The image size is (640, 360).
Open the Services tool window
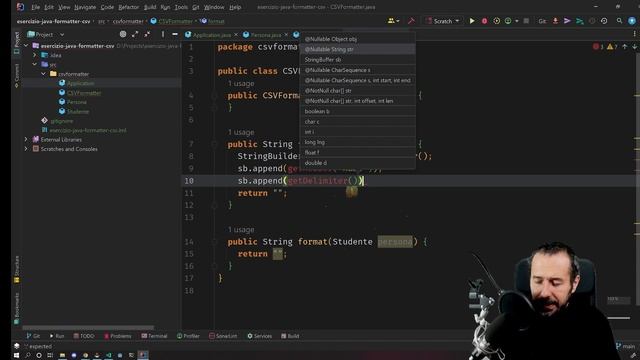pos(260,336)
